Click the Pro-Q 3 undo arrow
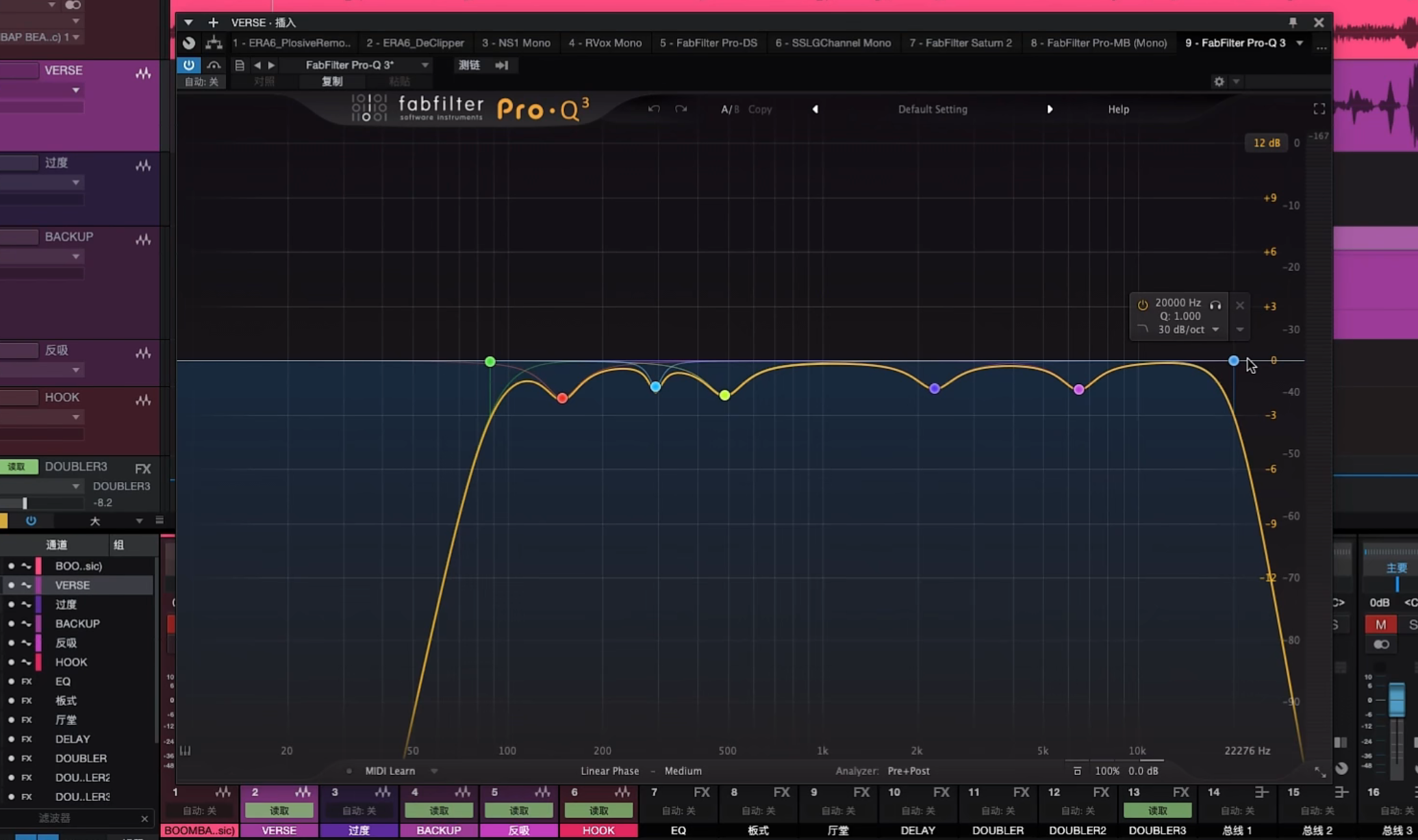1418x840 pixels. tap(654, 109)
